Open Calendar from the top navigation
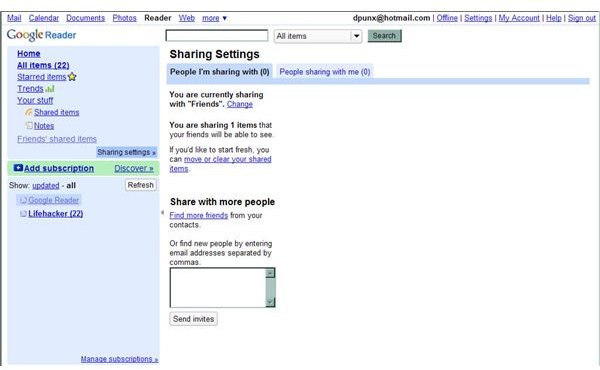Screen dimensions: 600x370 point(44,18)
